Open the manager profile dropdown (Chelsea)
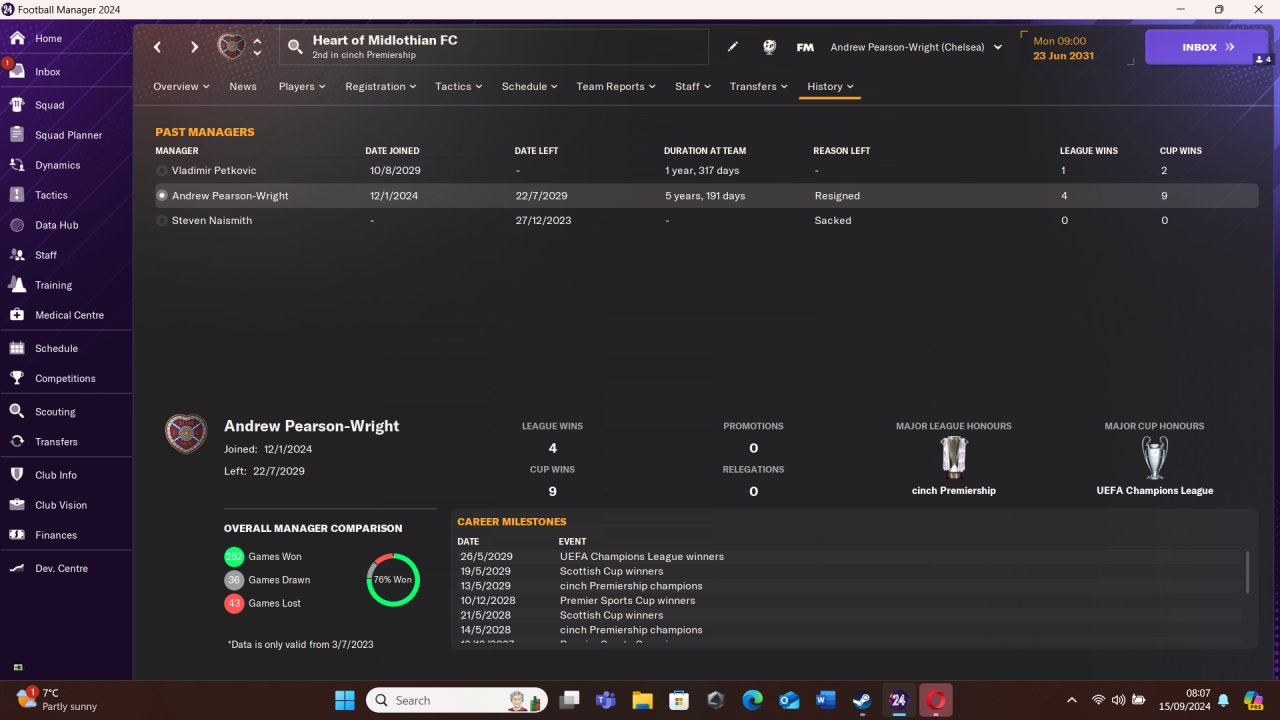The width and height of the screenshot is (1280, 720). [x=916, y=47]
